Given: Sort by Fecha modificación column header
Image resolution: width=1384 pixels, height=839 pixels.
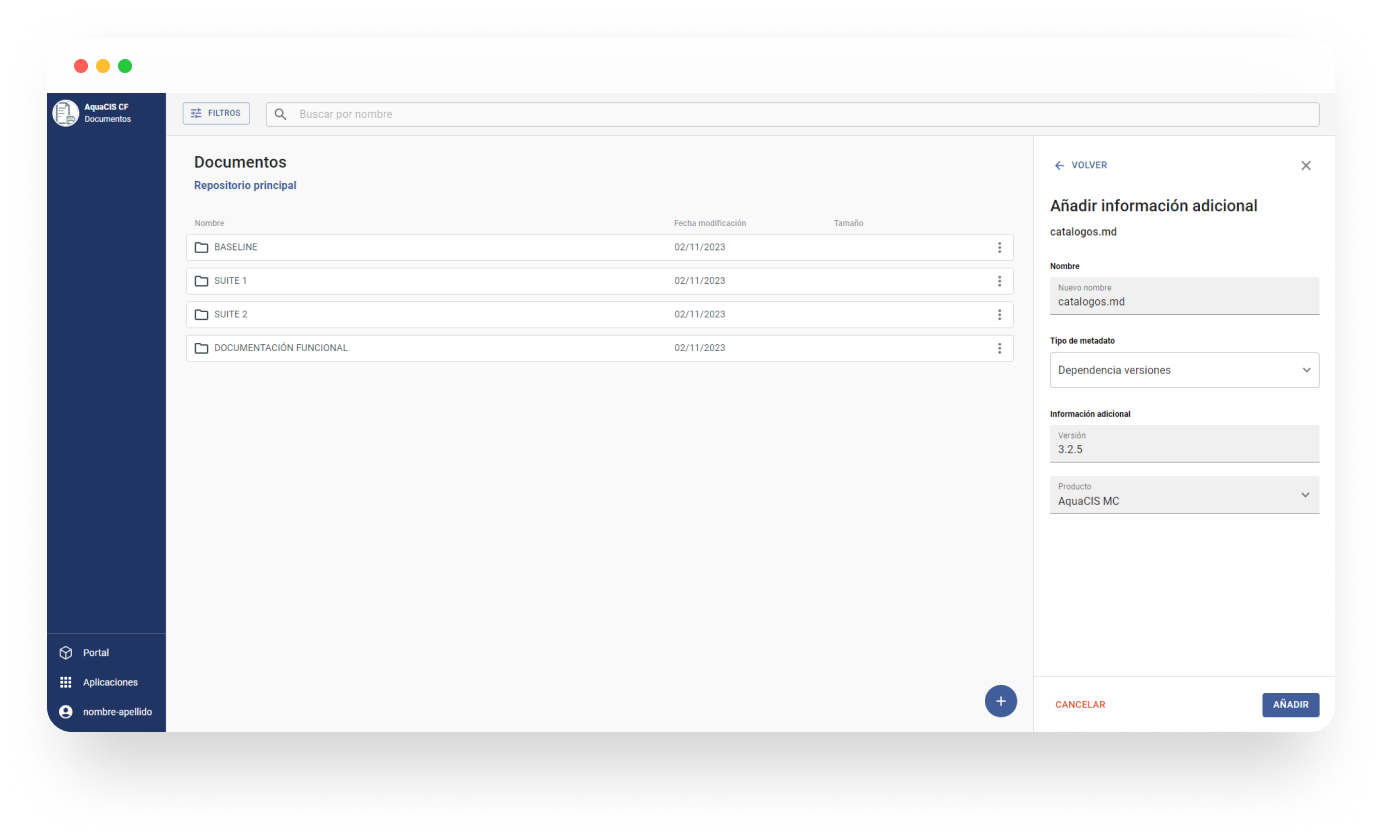Looking at the screenshot, I should 710,223.
